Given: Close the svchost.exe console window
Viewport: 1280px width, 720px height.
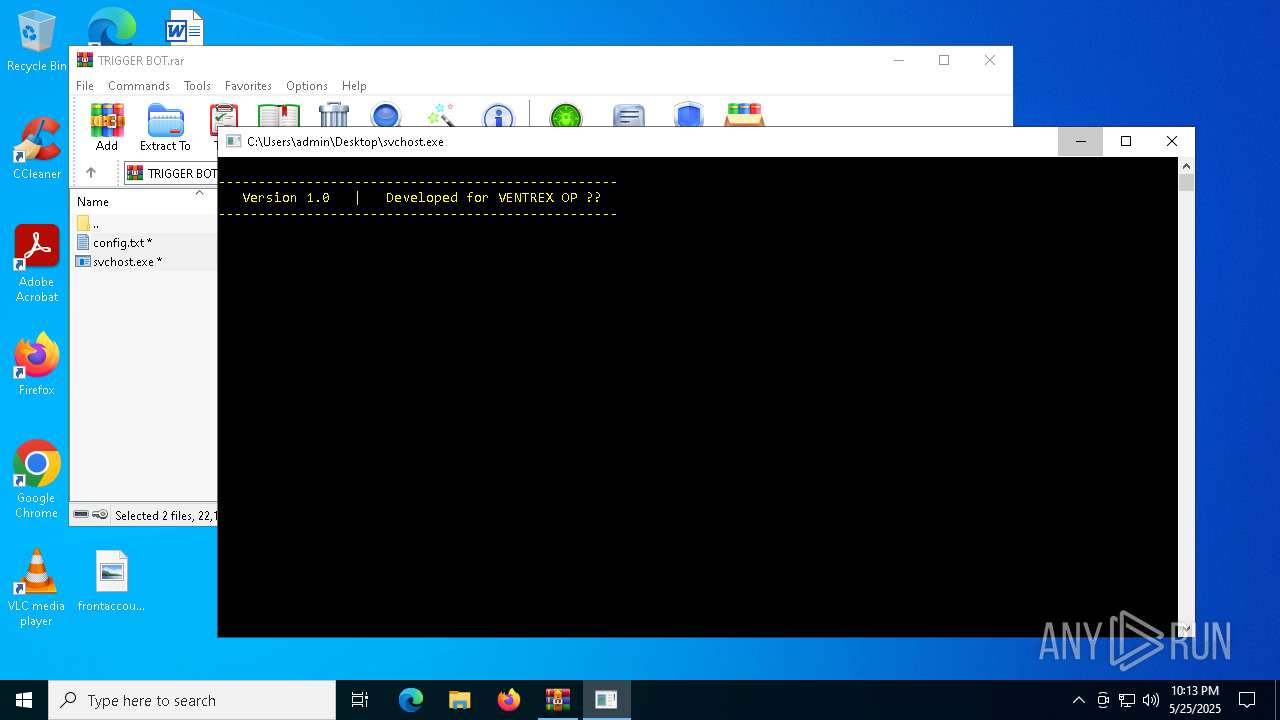Looking at the screenshot, I should (1172, 141).
